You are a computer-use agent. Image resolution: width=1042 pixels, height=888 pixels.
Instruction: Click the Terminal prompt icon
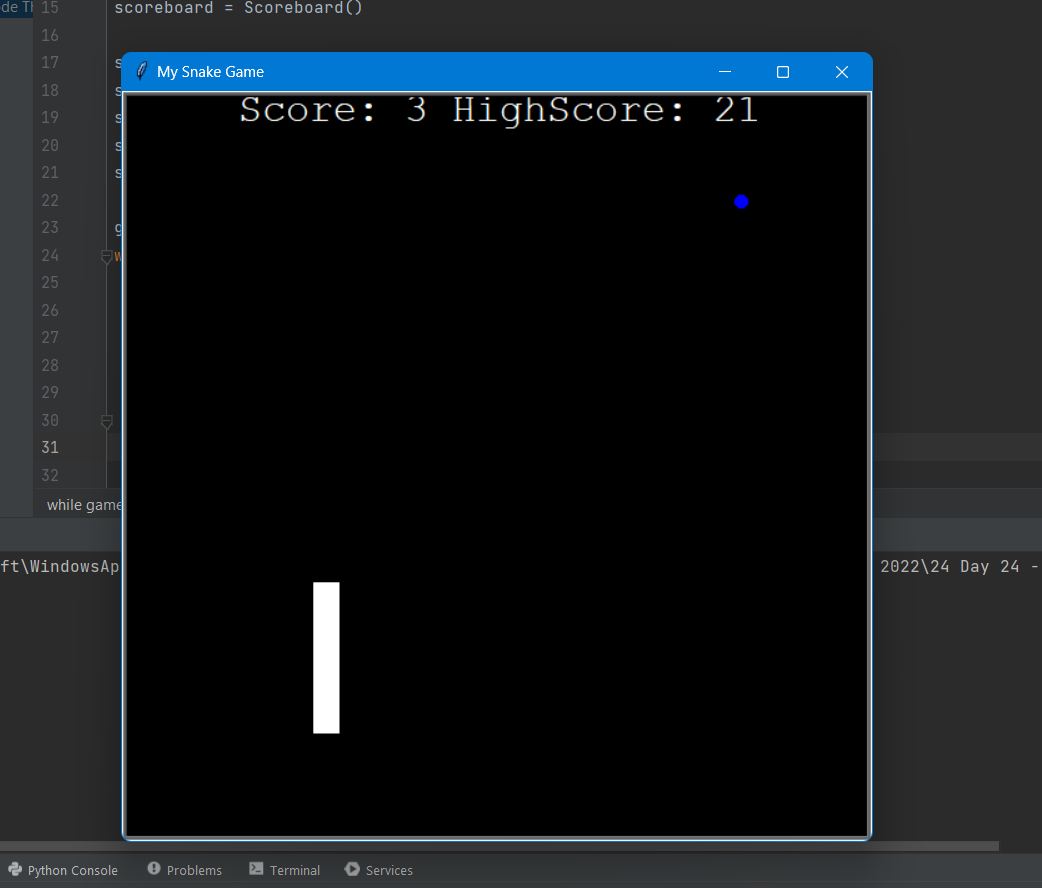[x=256, y=869]
